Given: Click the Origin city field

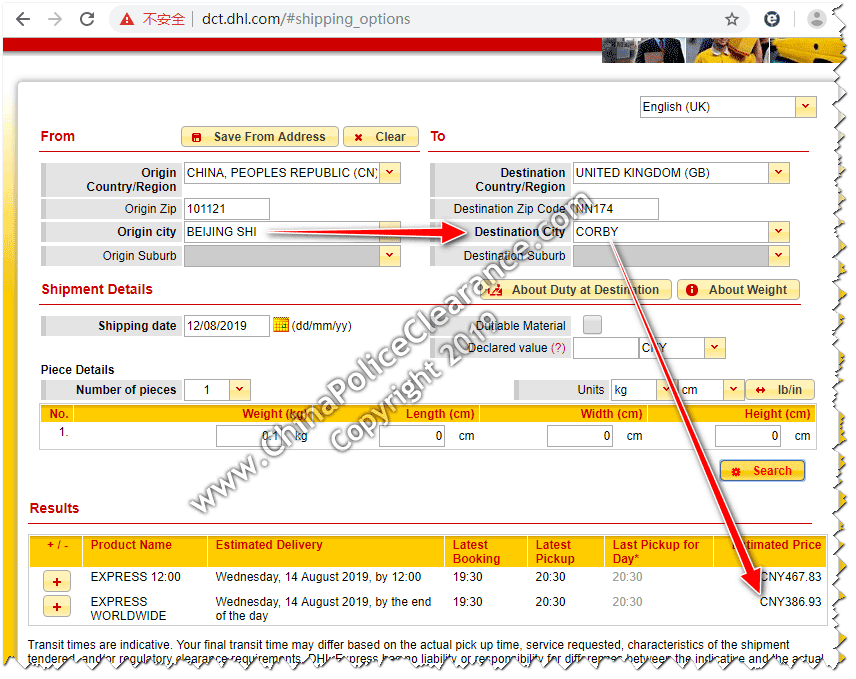Looking at the screenshot, I should coord(282,232).
